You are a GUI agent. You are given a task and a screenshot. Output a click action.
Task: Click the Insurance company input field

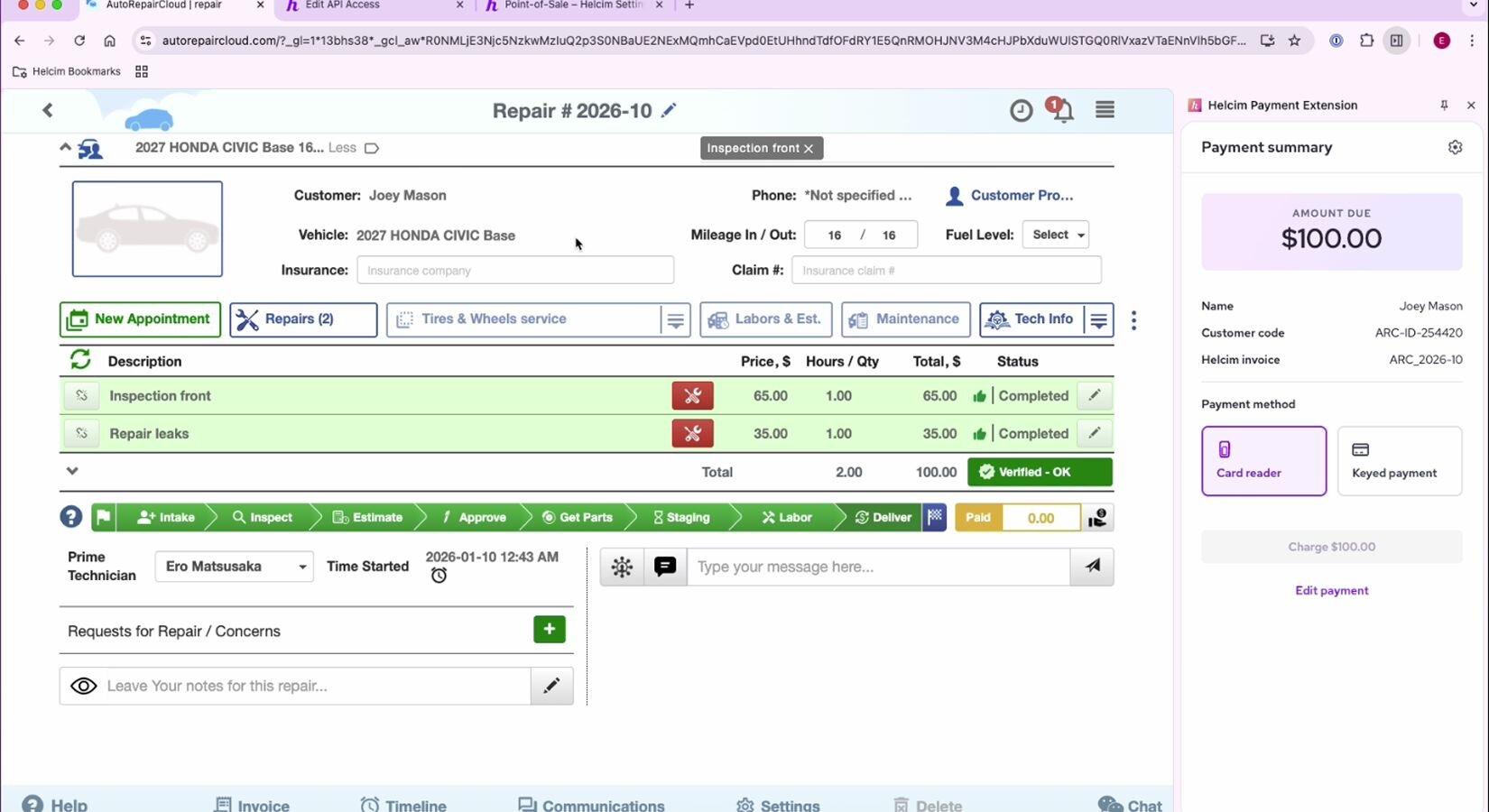[x=515, y=270]
